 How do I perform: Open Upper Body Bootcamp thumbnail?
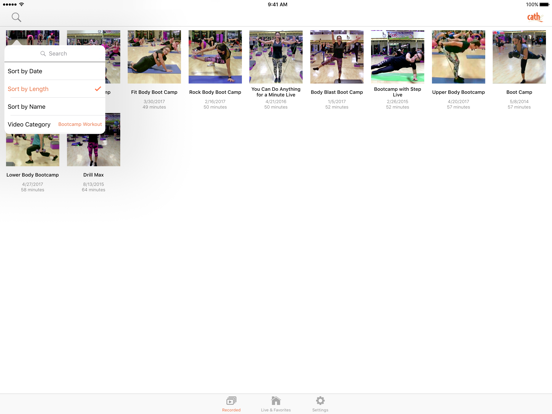tap(458, 57)
